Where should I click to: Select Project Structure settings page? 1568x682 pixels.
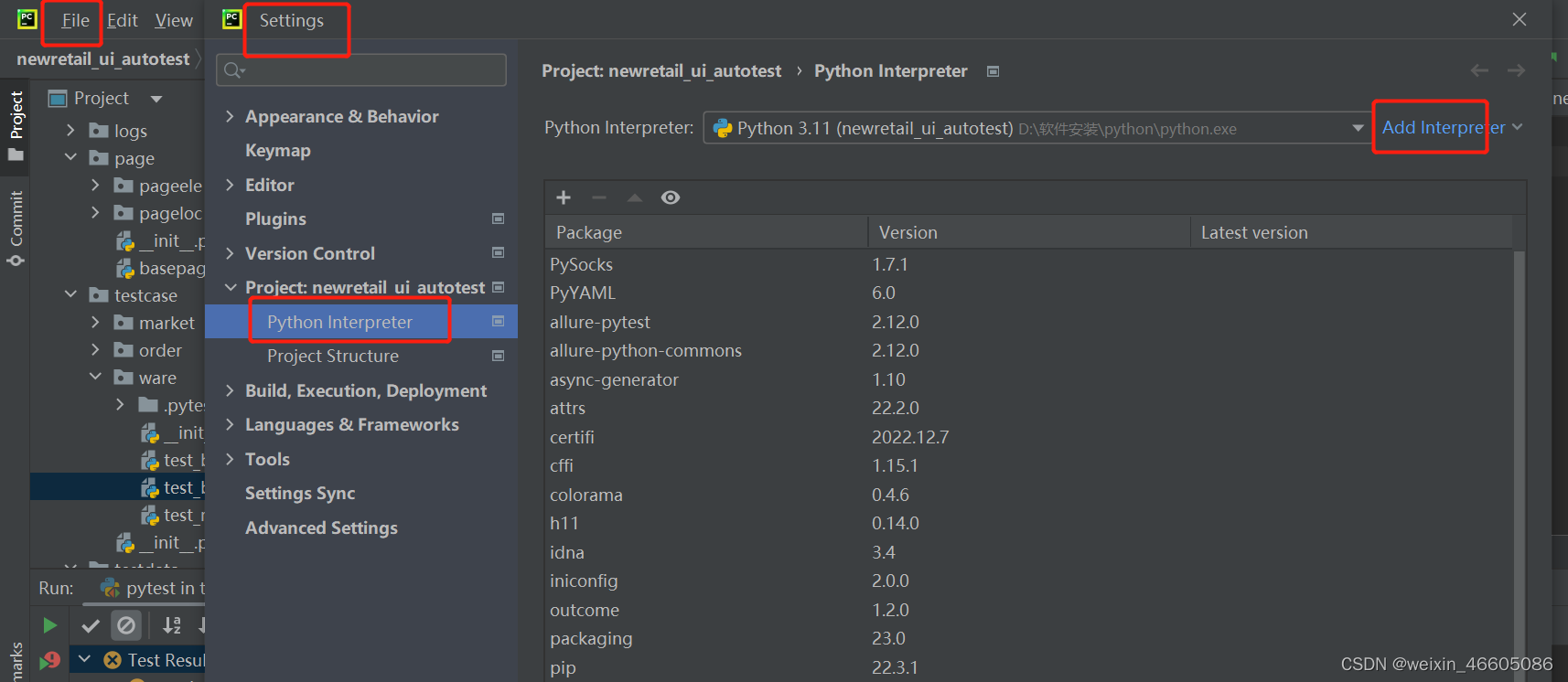pos(333,356)
